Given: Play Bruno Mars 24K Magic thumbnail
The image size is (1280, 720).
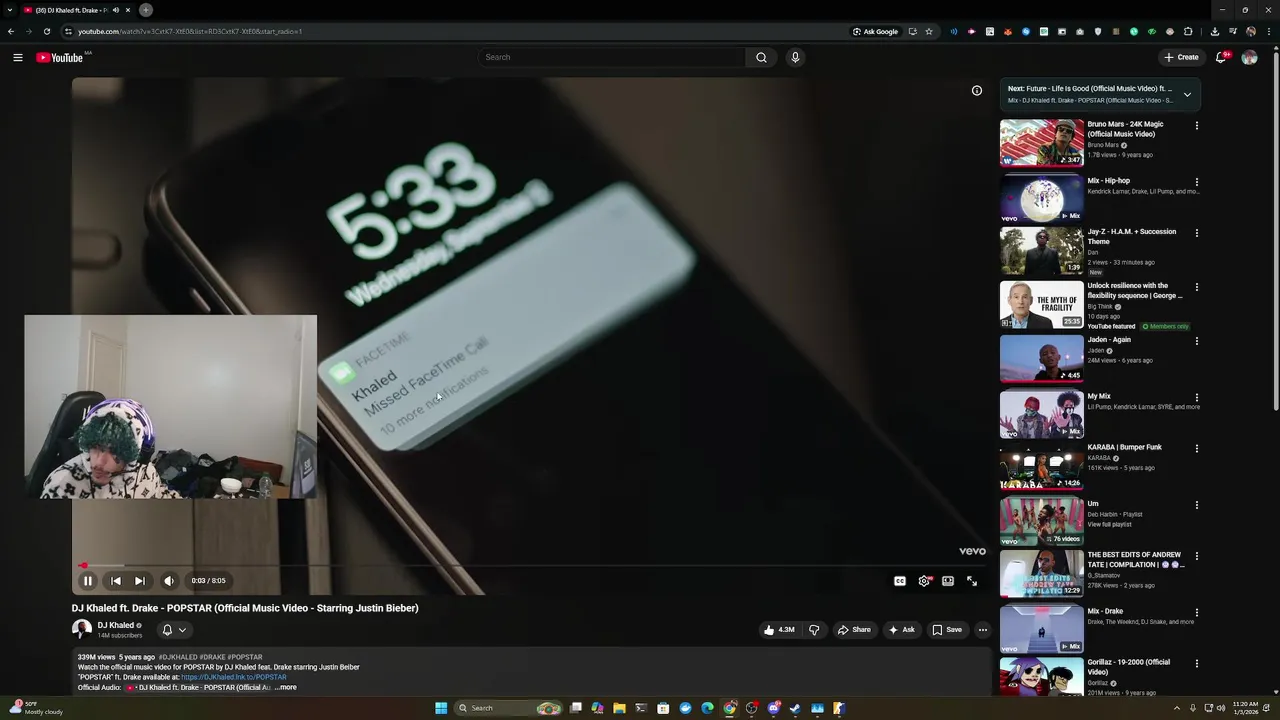Looking at the screenshot, I should 1042,143.
